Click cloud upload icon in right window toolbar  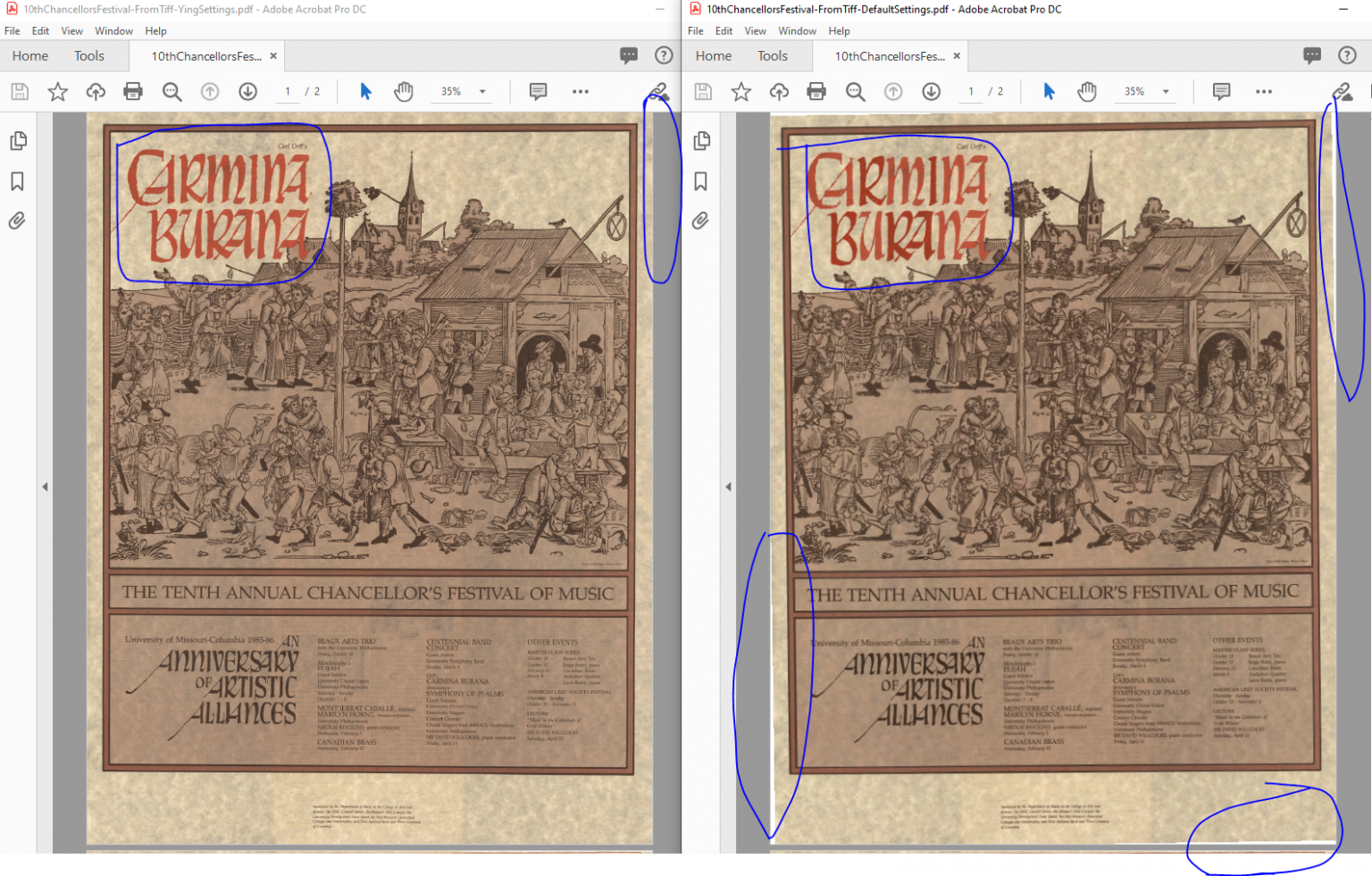(x=779, y=91)
